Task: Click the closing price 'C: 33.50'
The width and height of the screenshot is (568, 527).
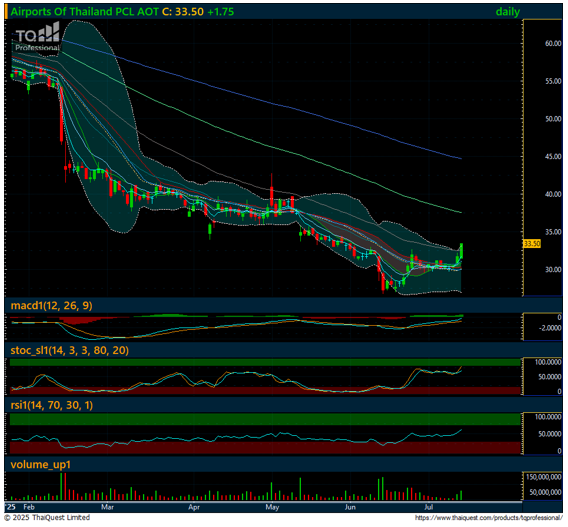Action: coord(183,12)
